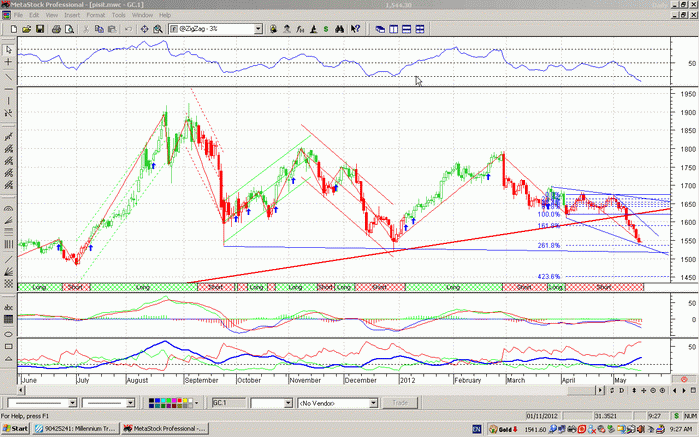Click the Windows Start button
The height and width of the screenshot is (437, 699).
point(16,428)
